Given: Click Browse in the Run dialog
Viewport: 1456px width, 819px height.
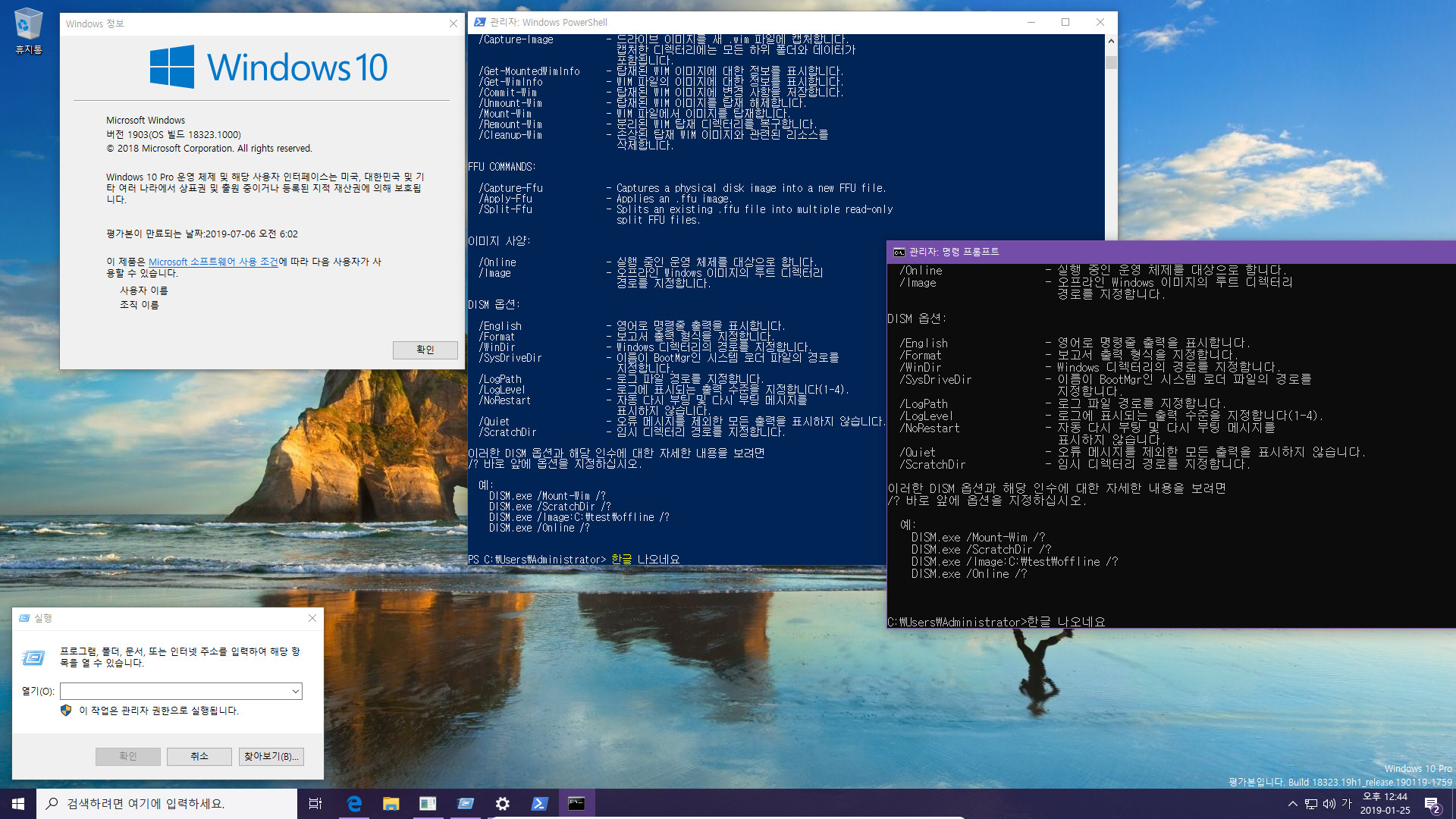Looking at the screenshot, I should click(x=271, y=756).
